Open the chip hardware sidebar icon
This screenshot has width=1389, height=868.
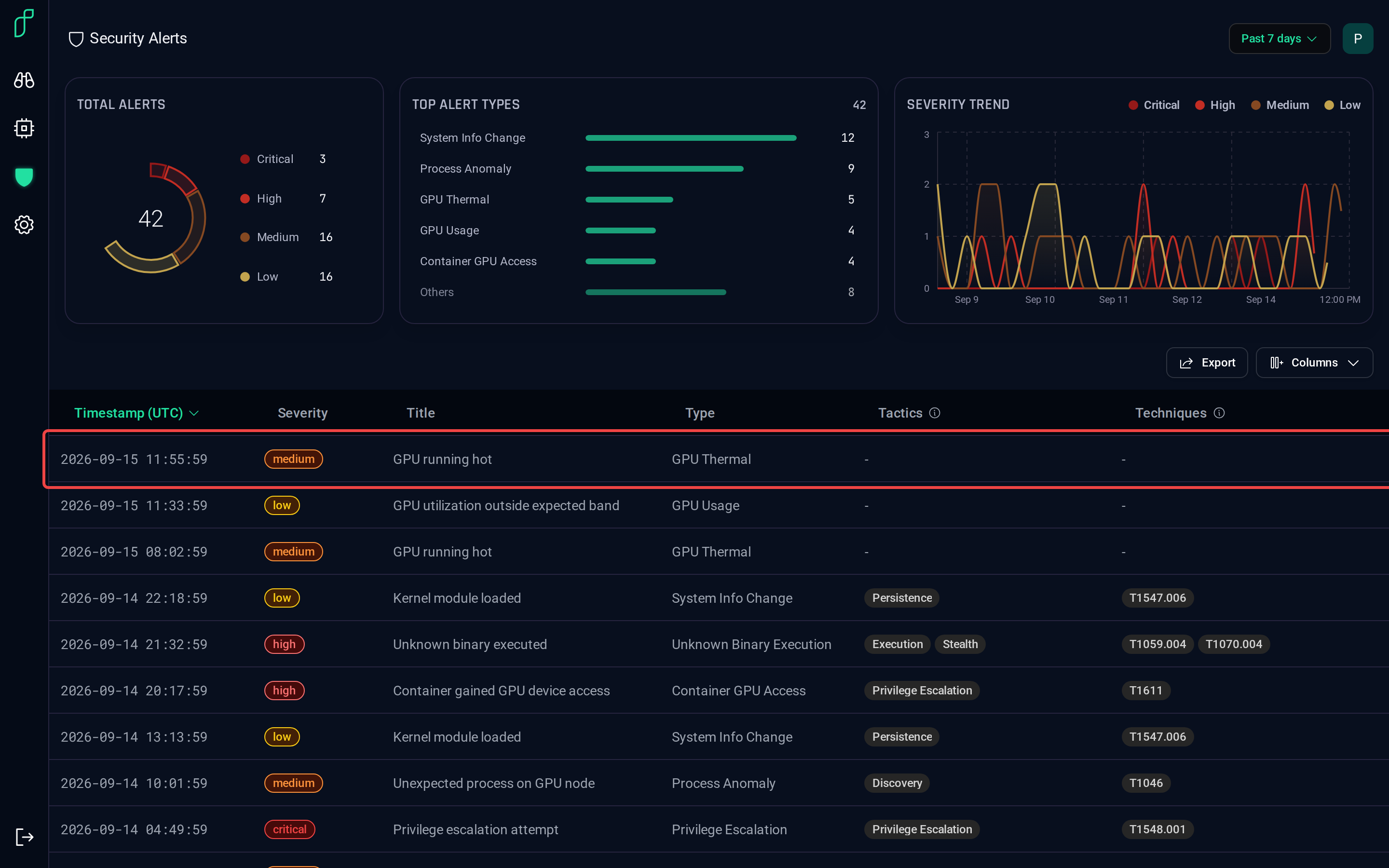(x=24, y=128)
